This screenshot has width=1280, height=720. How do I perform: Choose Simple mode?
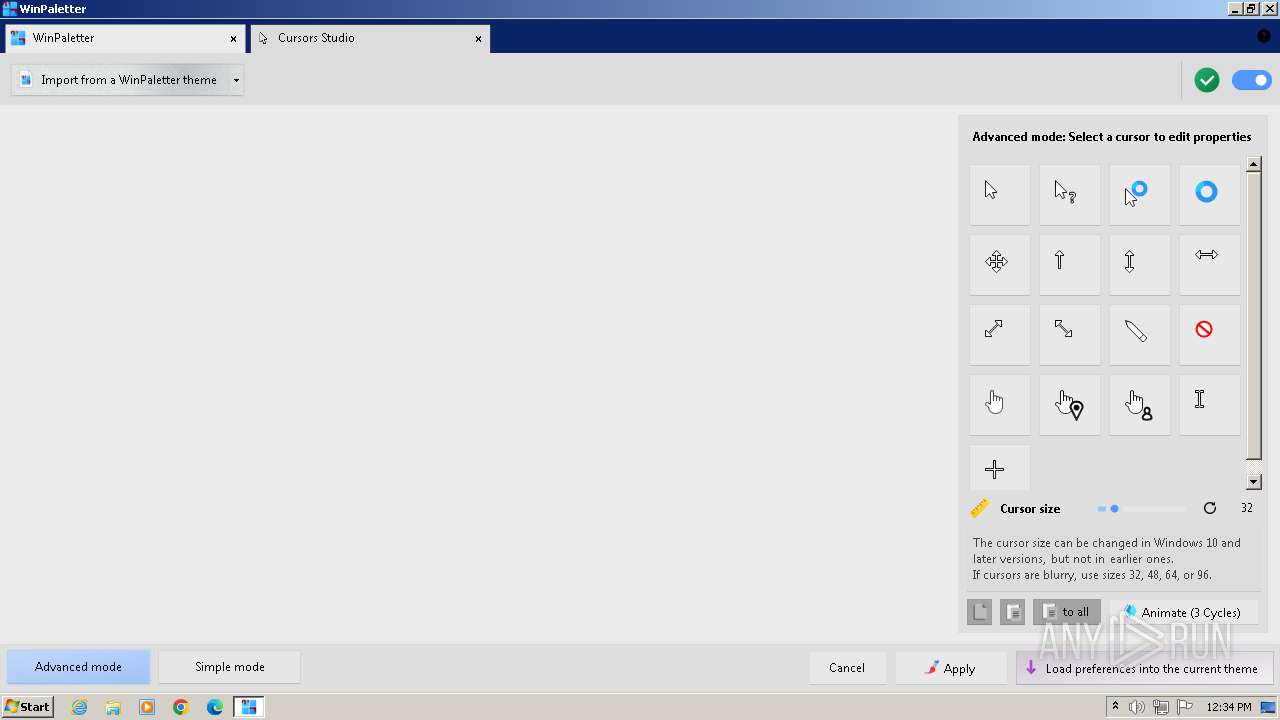click(x=230, y=667)
